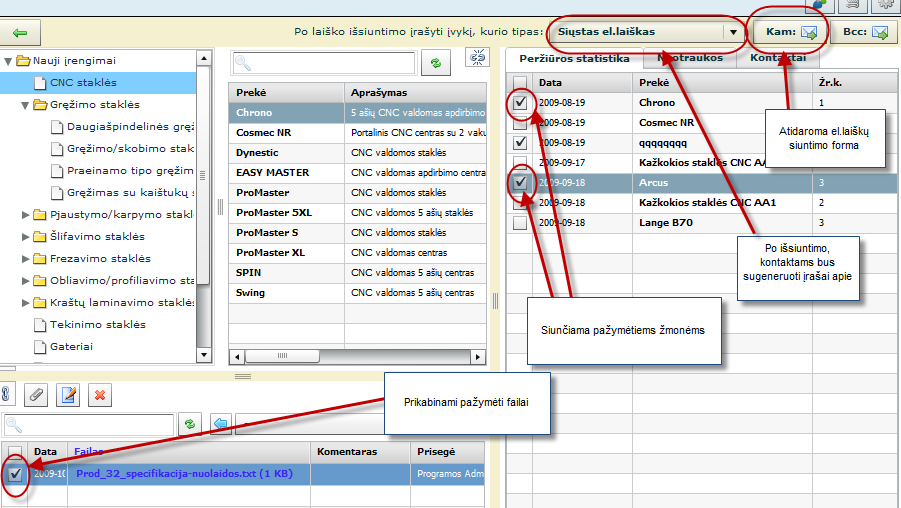Toggle select-all checkbox in statistics table header
The width and height of the screenshot is (901, 508).
[x=520, y=83]
